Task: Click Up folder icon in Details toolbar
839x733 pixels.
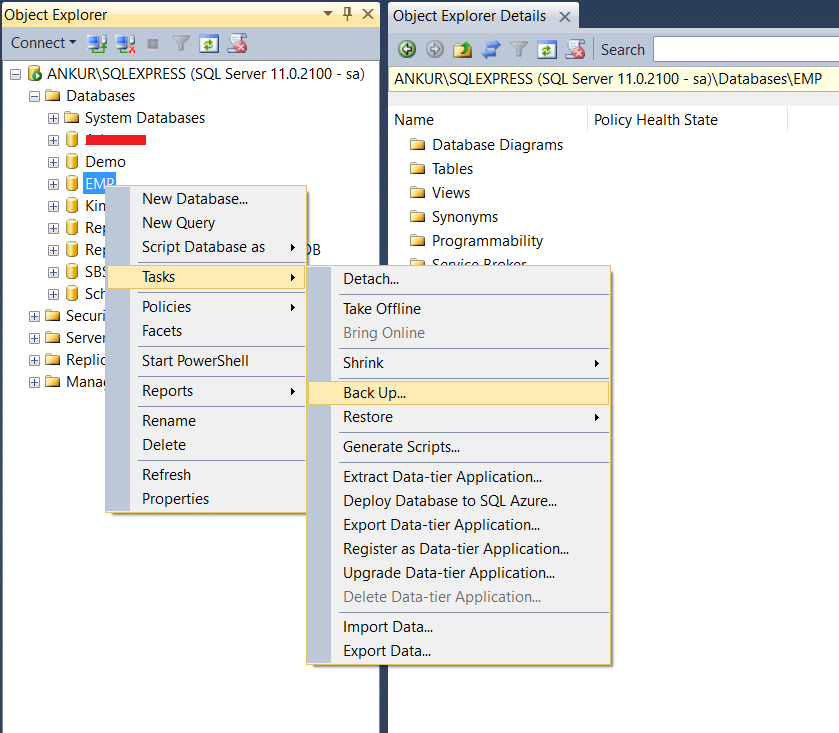Action: tap(462, 49)
